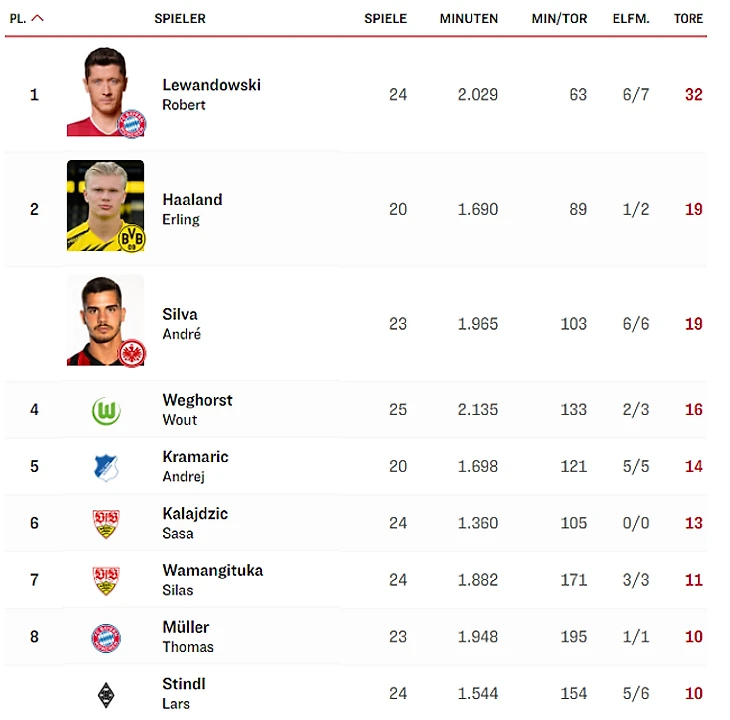Image resolution: width=730 pixels, height=720 pixels.
Task: Open Lewandowski Robert player link
Action: click(x=211, y=94)
